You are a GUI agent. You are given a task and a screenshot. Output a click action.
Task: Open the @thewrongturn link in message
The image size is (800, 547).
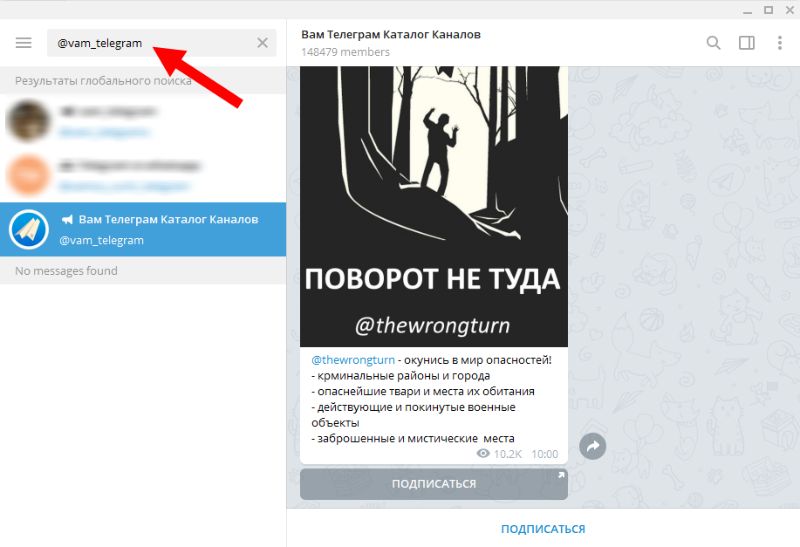[x=353, y=360]
